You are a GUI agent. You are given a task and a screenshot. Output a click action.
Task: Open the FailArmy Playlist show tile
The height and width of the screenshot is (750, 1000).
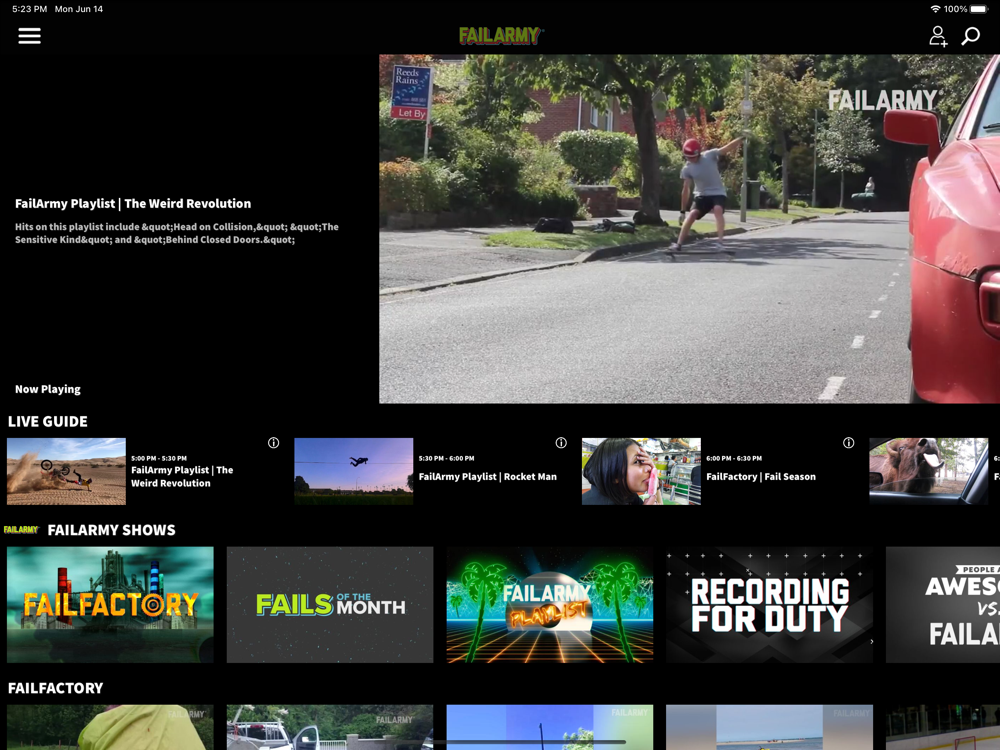coord(550,605)
